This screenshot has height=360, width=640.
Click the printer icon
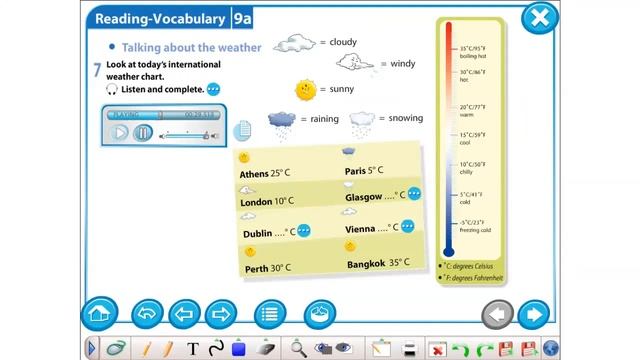[409, 349]
